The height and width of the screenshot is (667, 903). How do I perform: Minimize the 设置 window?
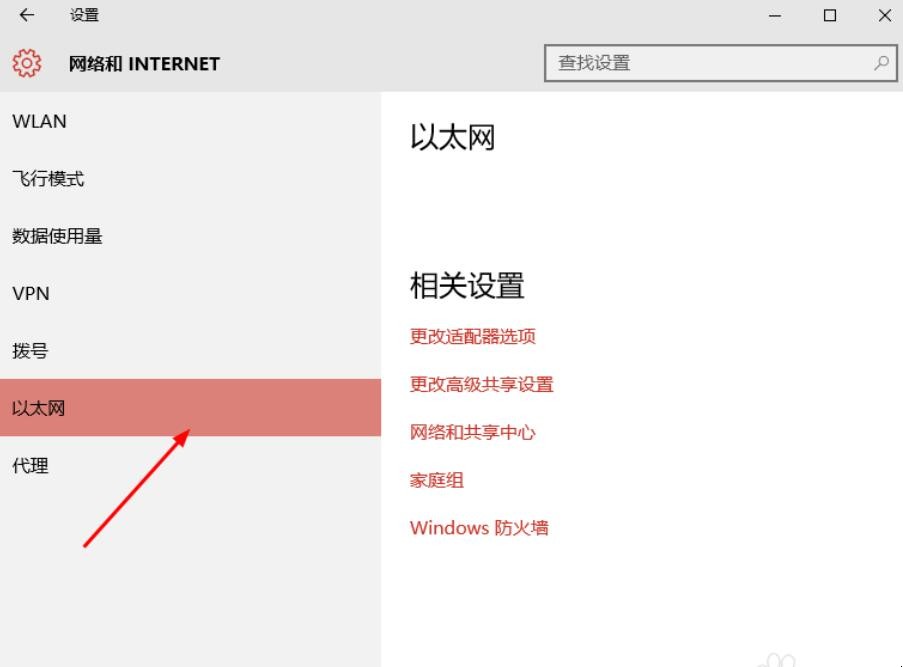(x=775, y=15)
